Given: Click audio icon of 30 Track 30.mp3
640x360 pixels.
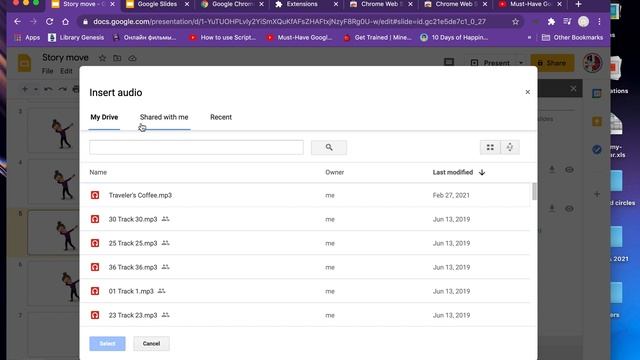Looking at the screenshot, I should [x=95, y=219].
